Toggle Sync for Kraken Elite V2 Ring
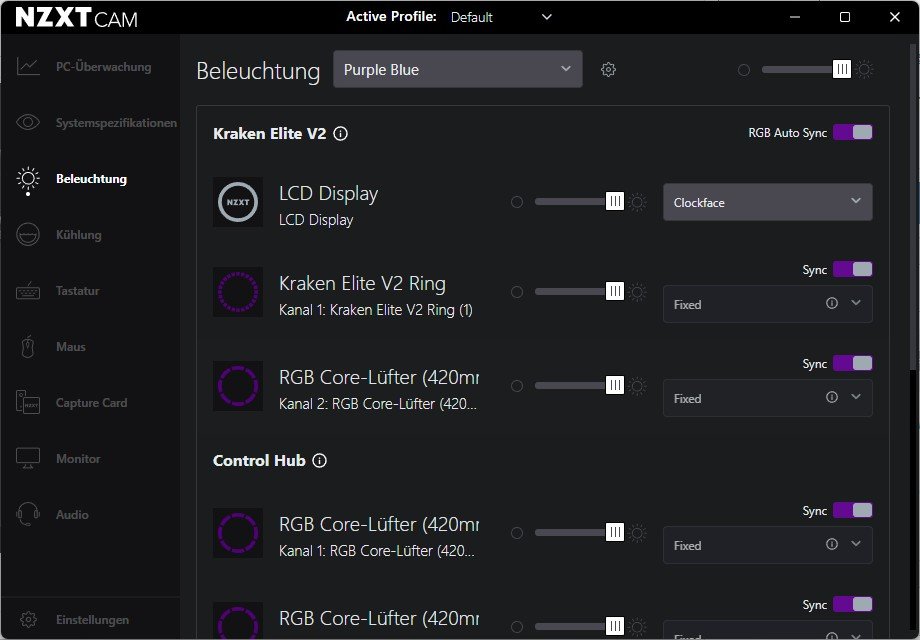 pyautogui.click(x=853, y=269)
